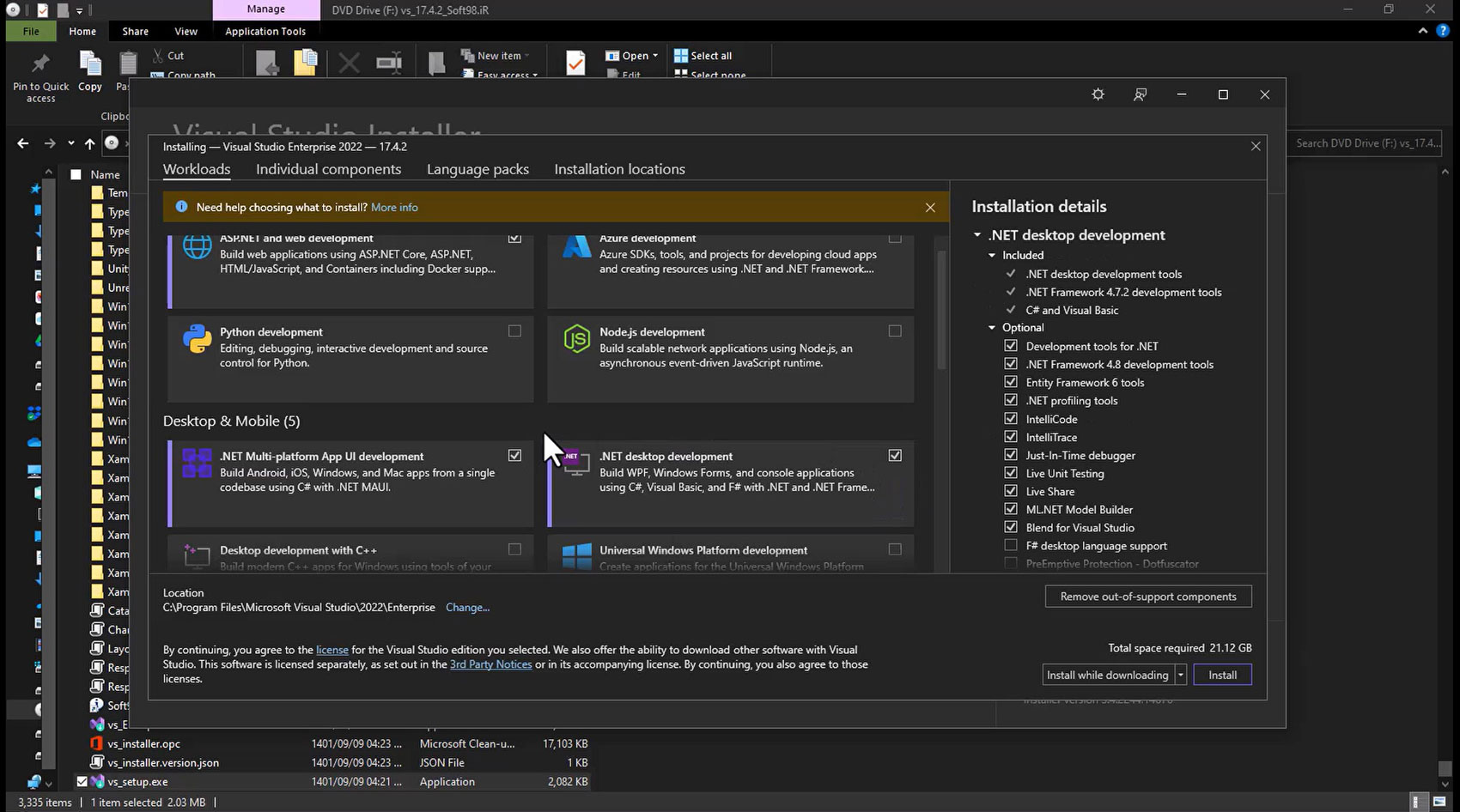Click the vs_installer.opc file icon
The image size is (1460, 812).
pos(98,744)
